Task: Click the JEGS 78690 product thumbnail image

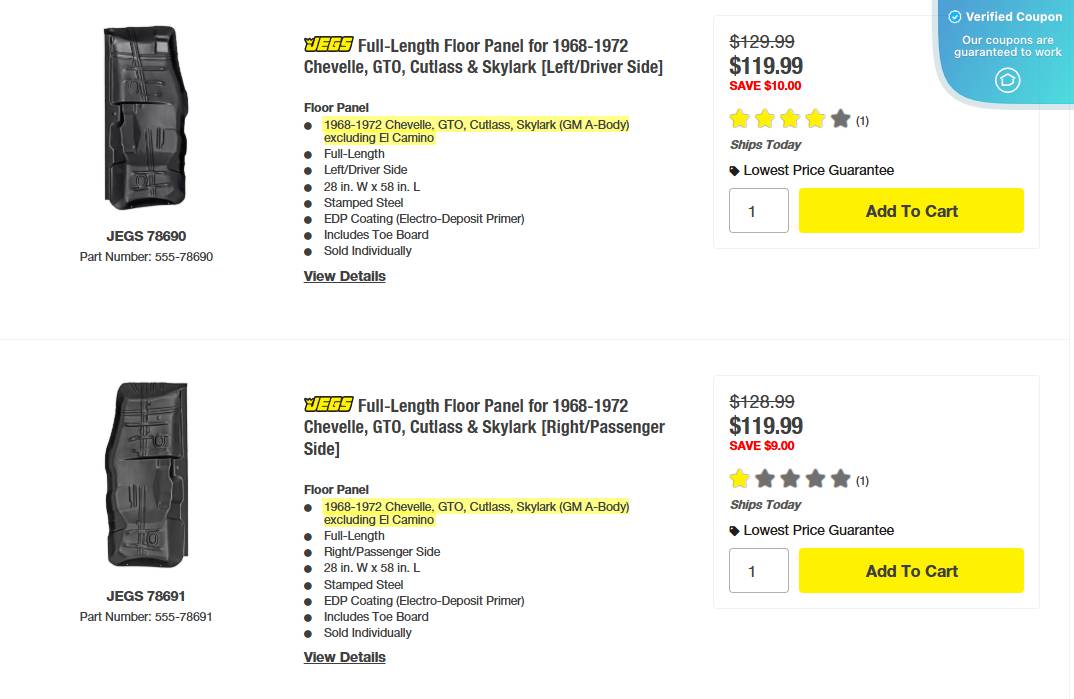Action: (145, 115)
